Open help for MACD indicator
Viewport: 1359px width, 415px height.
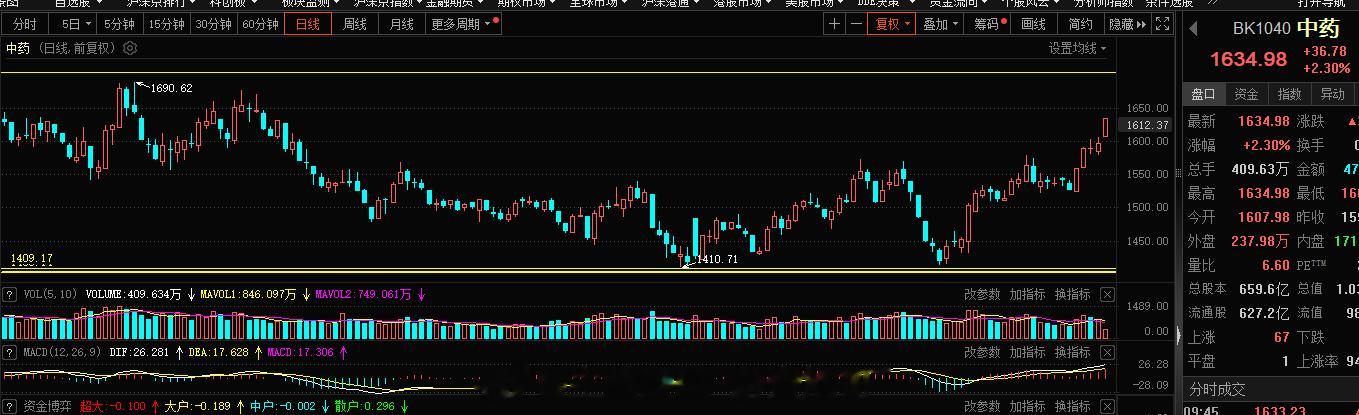[9, 352]
